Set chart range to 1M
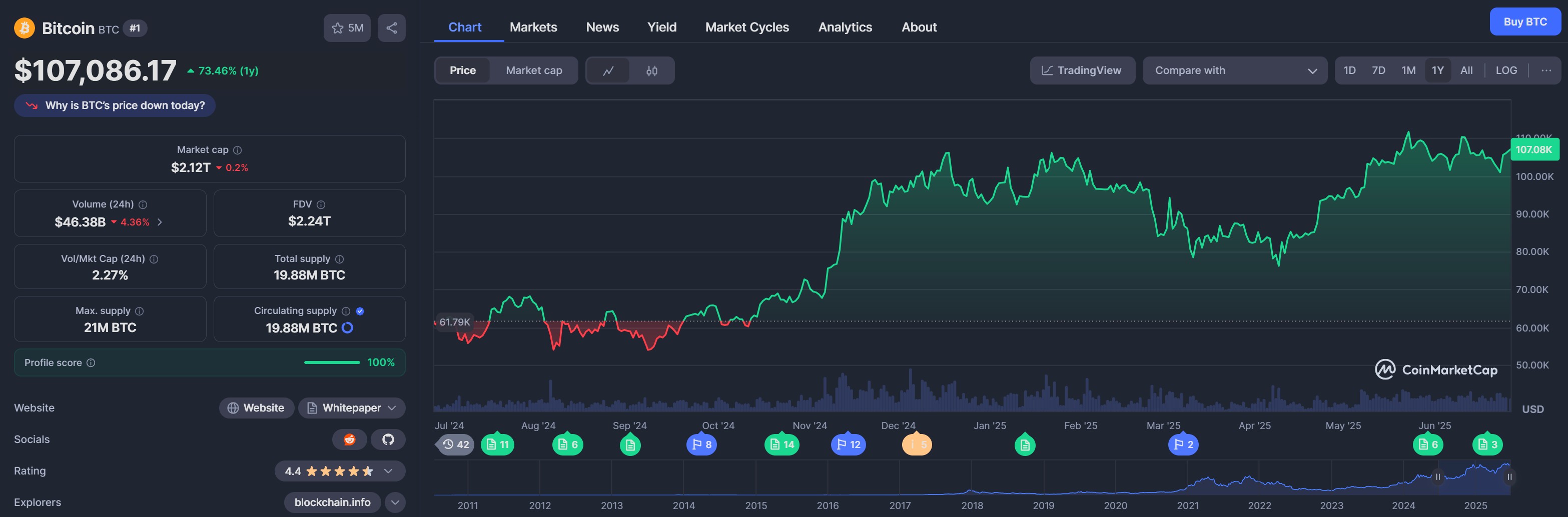The width and height of the screenshot is (1568, 517). click(1408, 70)
